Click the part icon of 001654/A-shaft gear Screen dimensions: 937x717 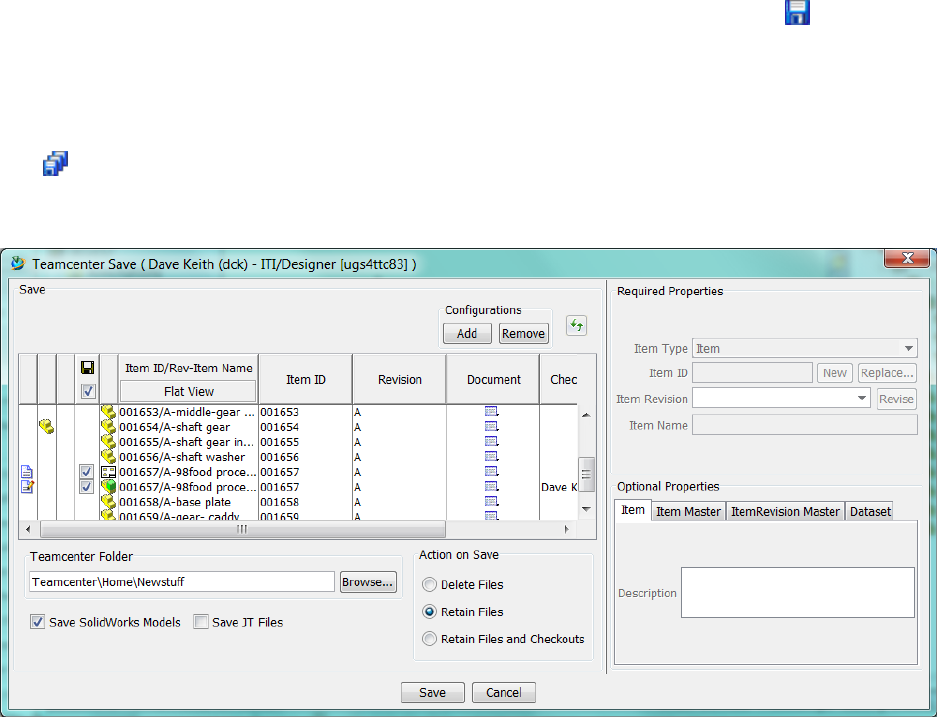[x=108, y=427]
